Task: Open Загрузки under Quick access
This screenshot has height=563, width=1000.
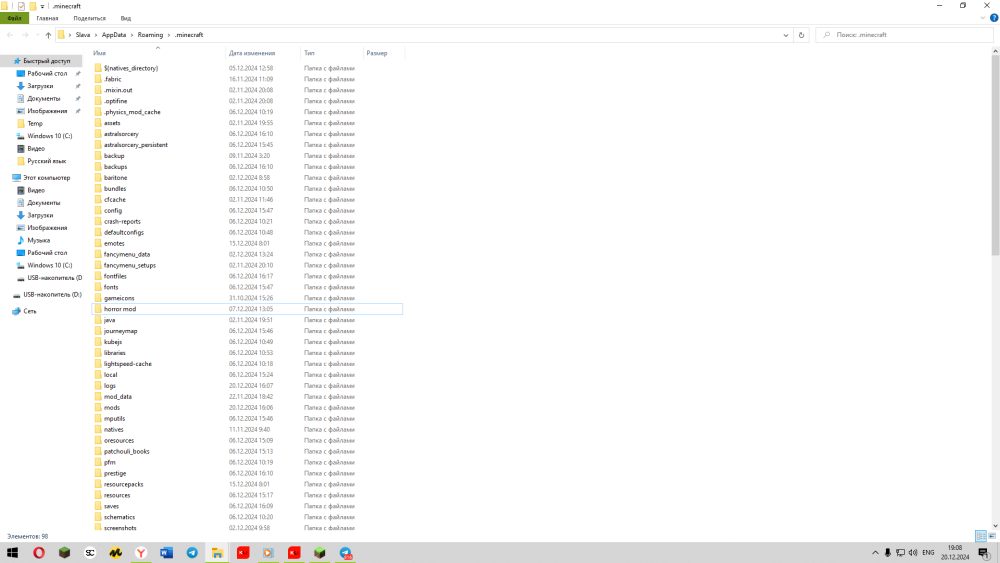Action: coord(40,86)
